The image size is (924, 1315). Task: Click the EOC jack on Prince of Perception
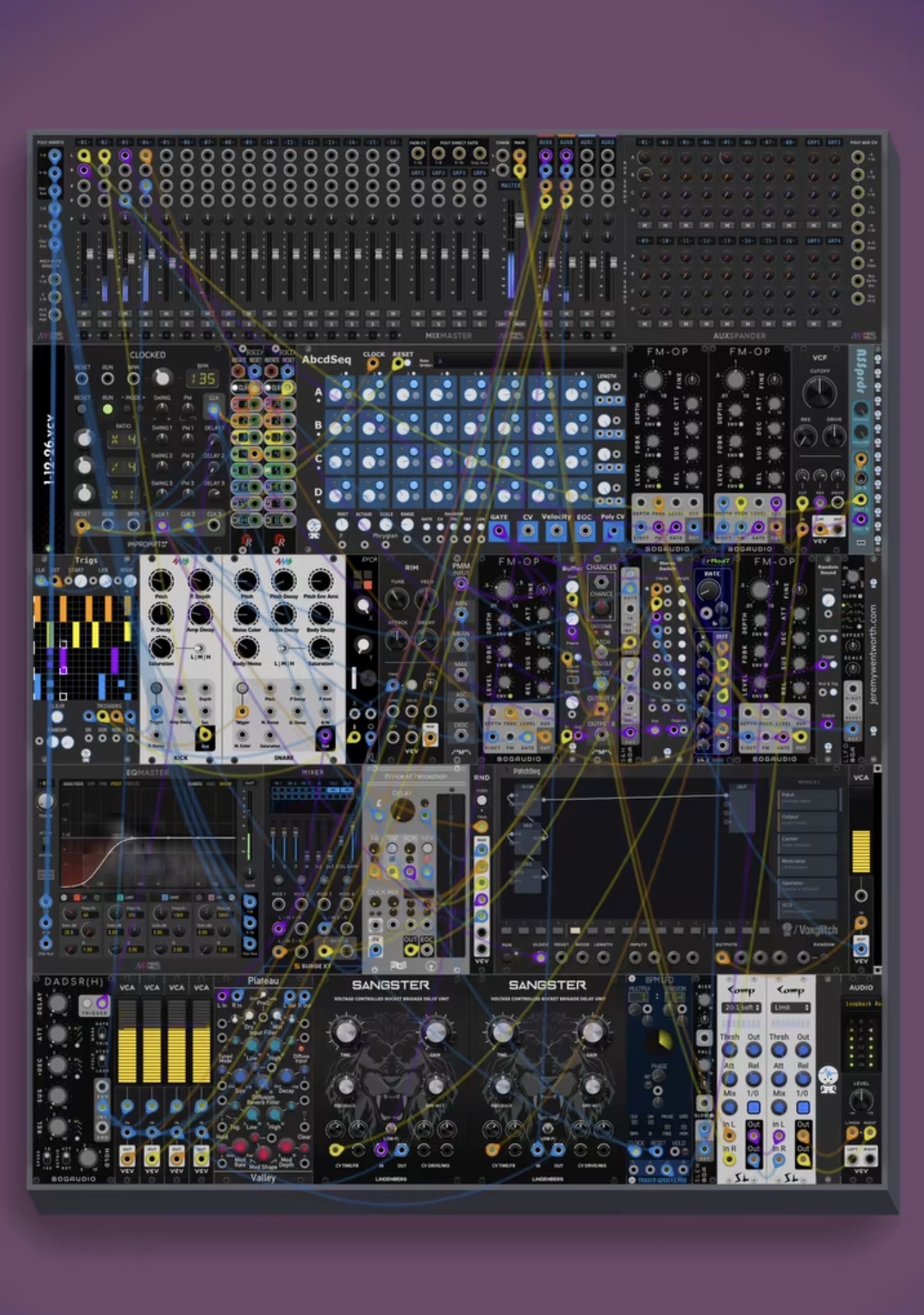427,949
